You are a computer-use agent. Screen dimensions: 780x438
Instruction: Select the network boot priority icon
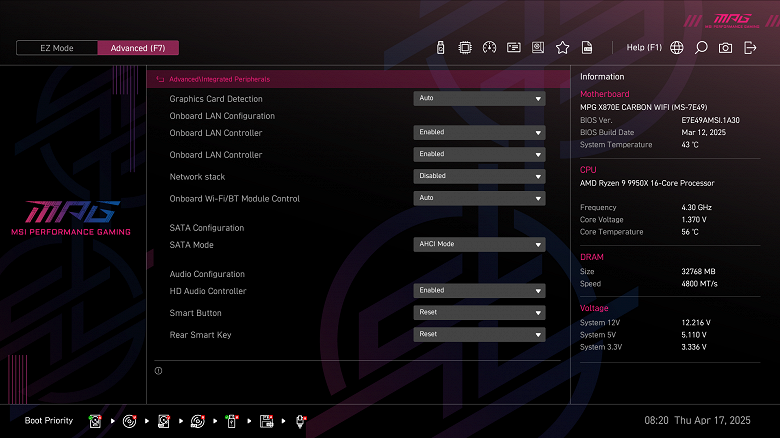(300, 421)
